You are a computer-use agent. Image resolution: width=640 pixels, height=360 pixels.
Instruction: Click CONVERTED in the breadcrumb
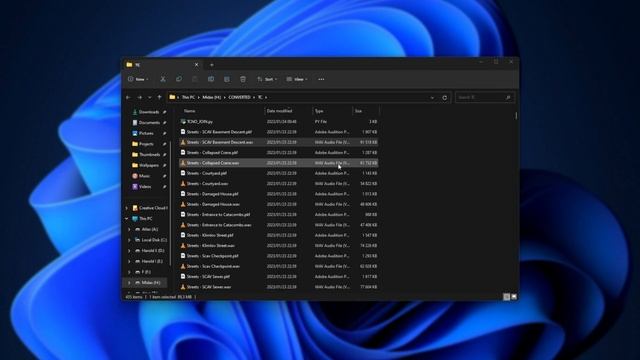point(240,97)
